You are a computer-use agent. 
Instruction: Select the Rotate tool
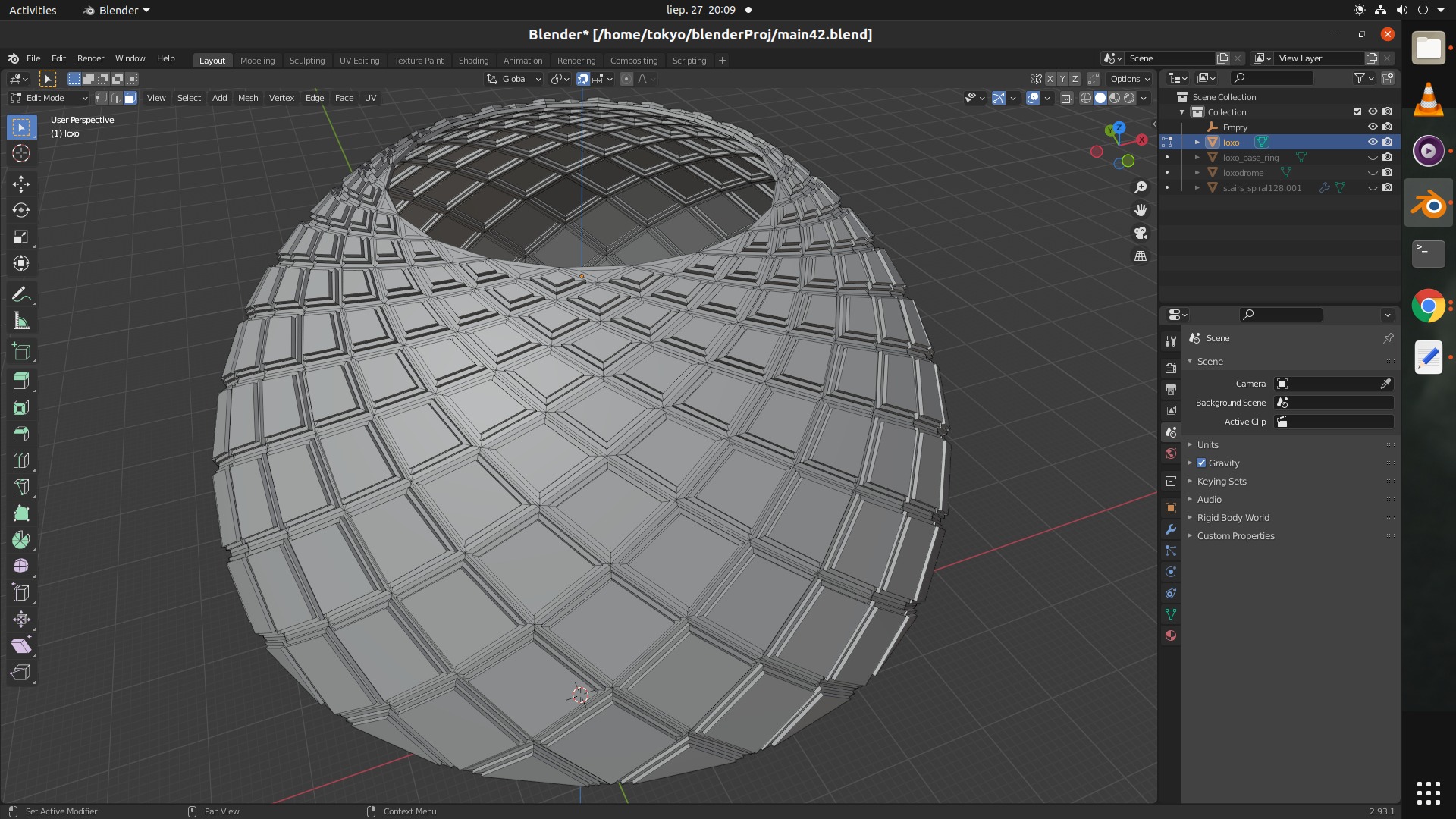coord(21,210)
